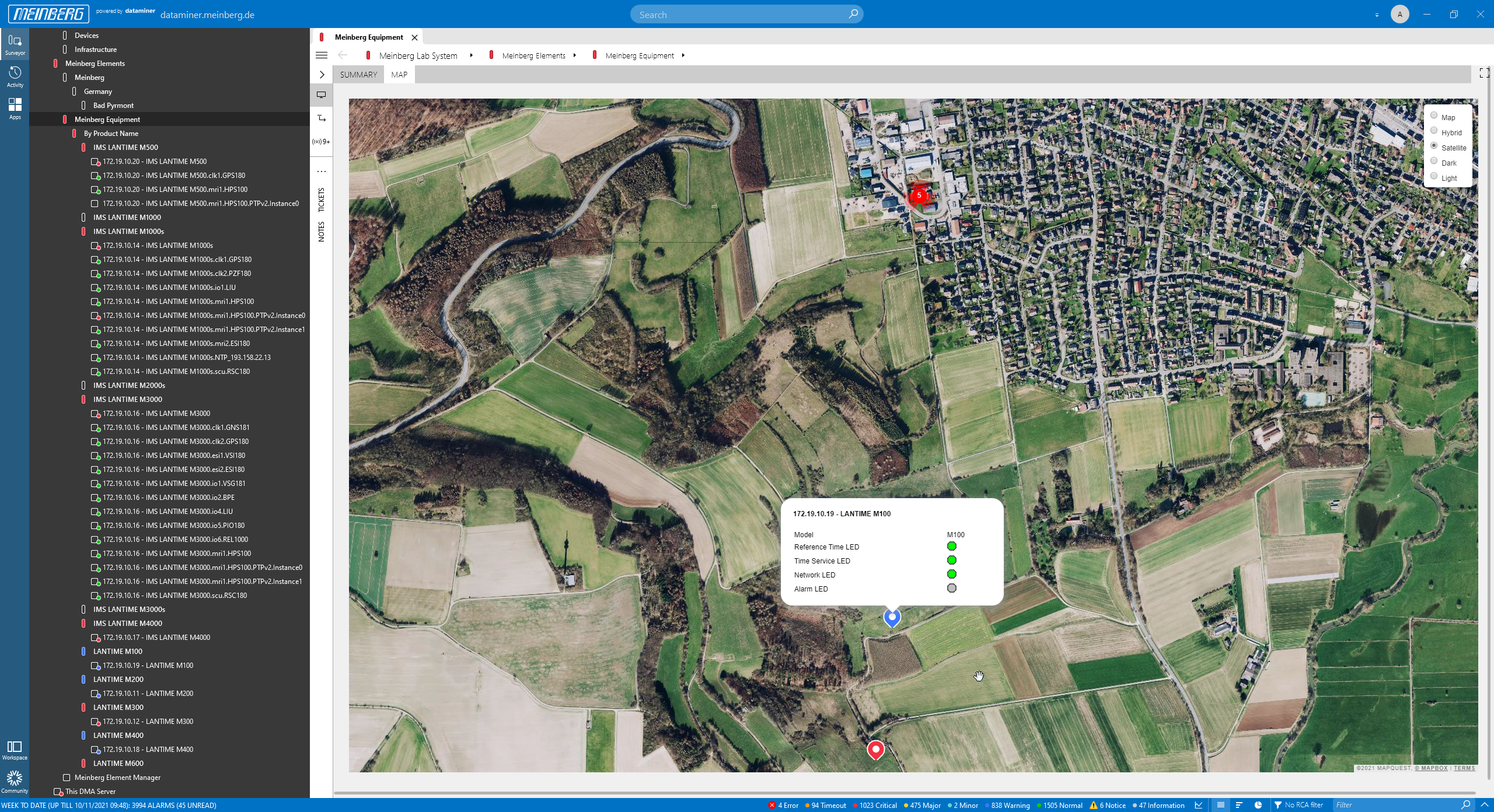This screenshot has height=812, width=1494.
Task: Open the alarm trend graph icon
Action: [1199, 805]
